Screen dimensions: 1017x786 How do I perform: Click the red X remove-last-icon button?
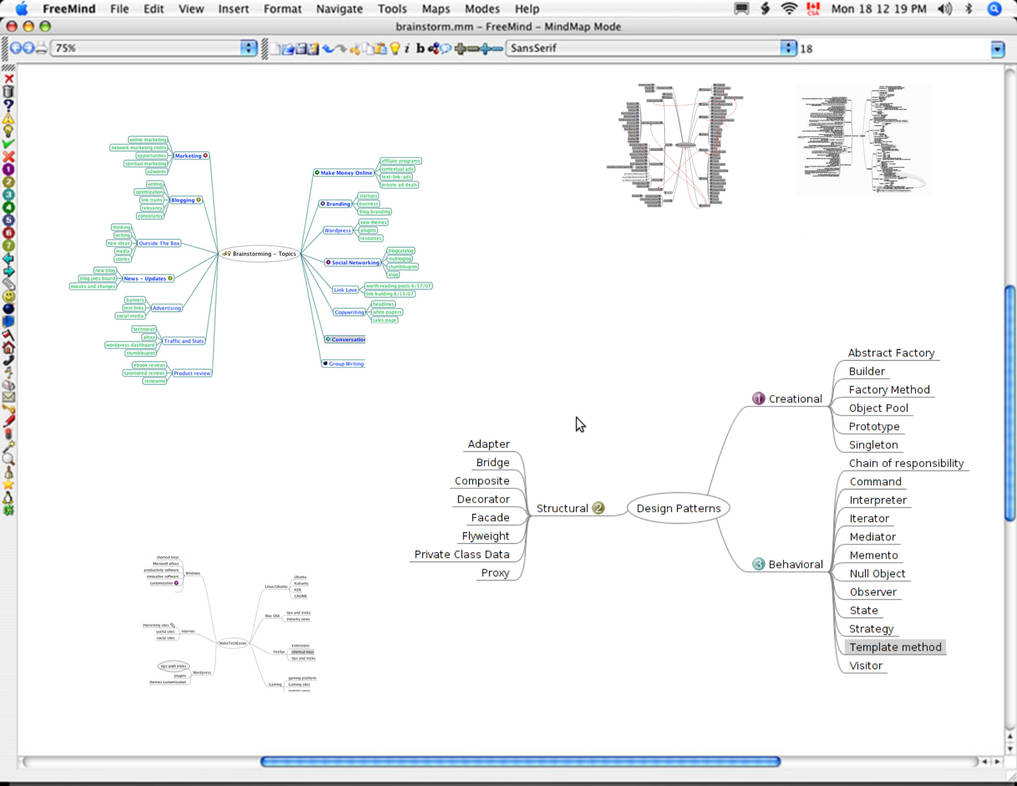[8, 79]
